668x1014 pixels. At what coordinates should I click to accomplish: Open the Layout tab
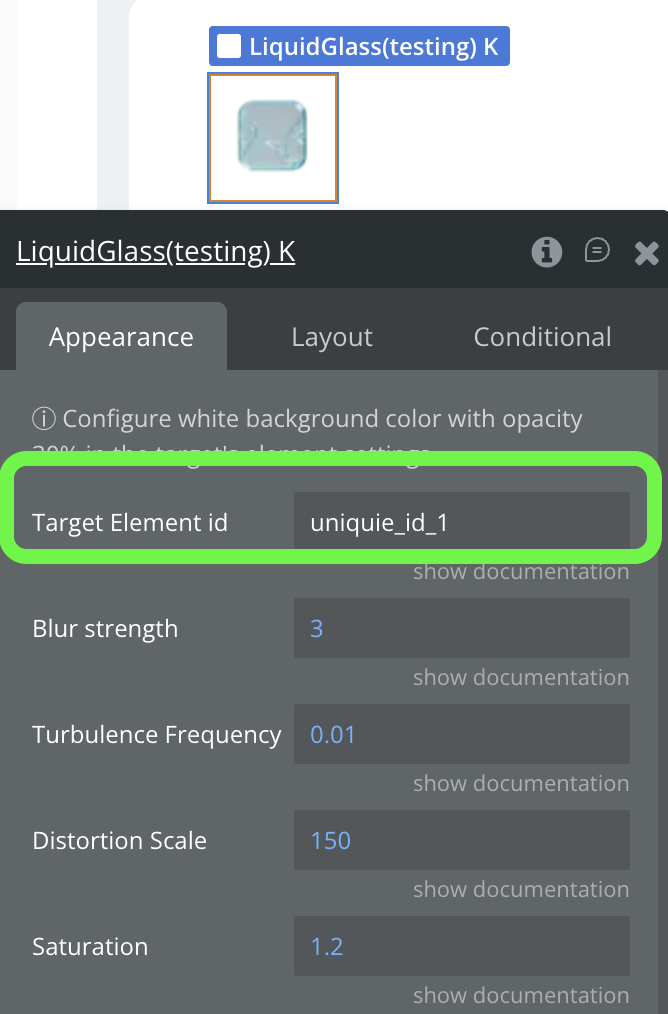click(x=332, y=337)
